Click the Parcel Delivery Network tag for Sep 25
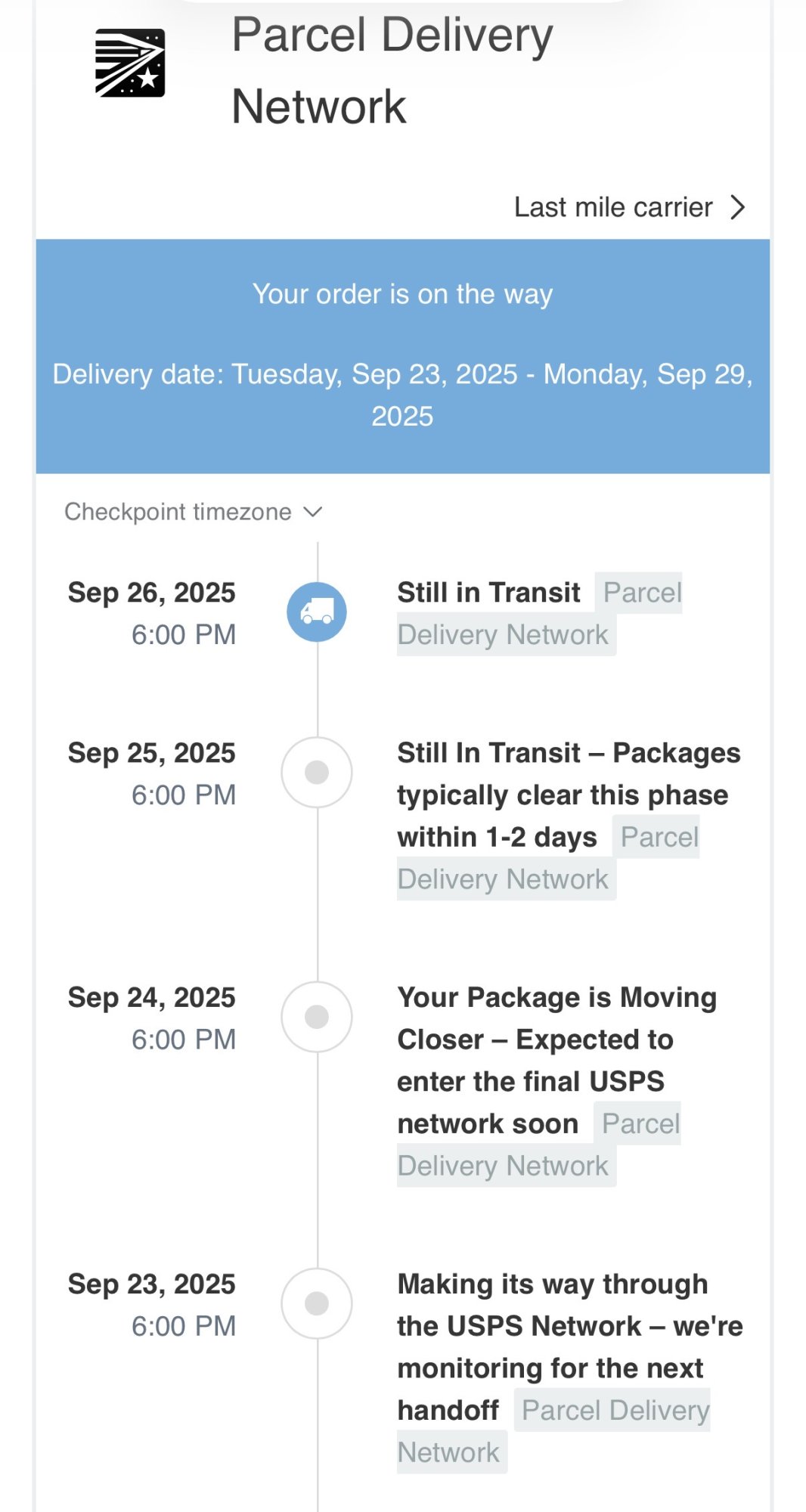Image resolution: width=806 pixels, height=1512 pixels. (503, 879)
